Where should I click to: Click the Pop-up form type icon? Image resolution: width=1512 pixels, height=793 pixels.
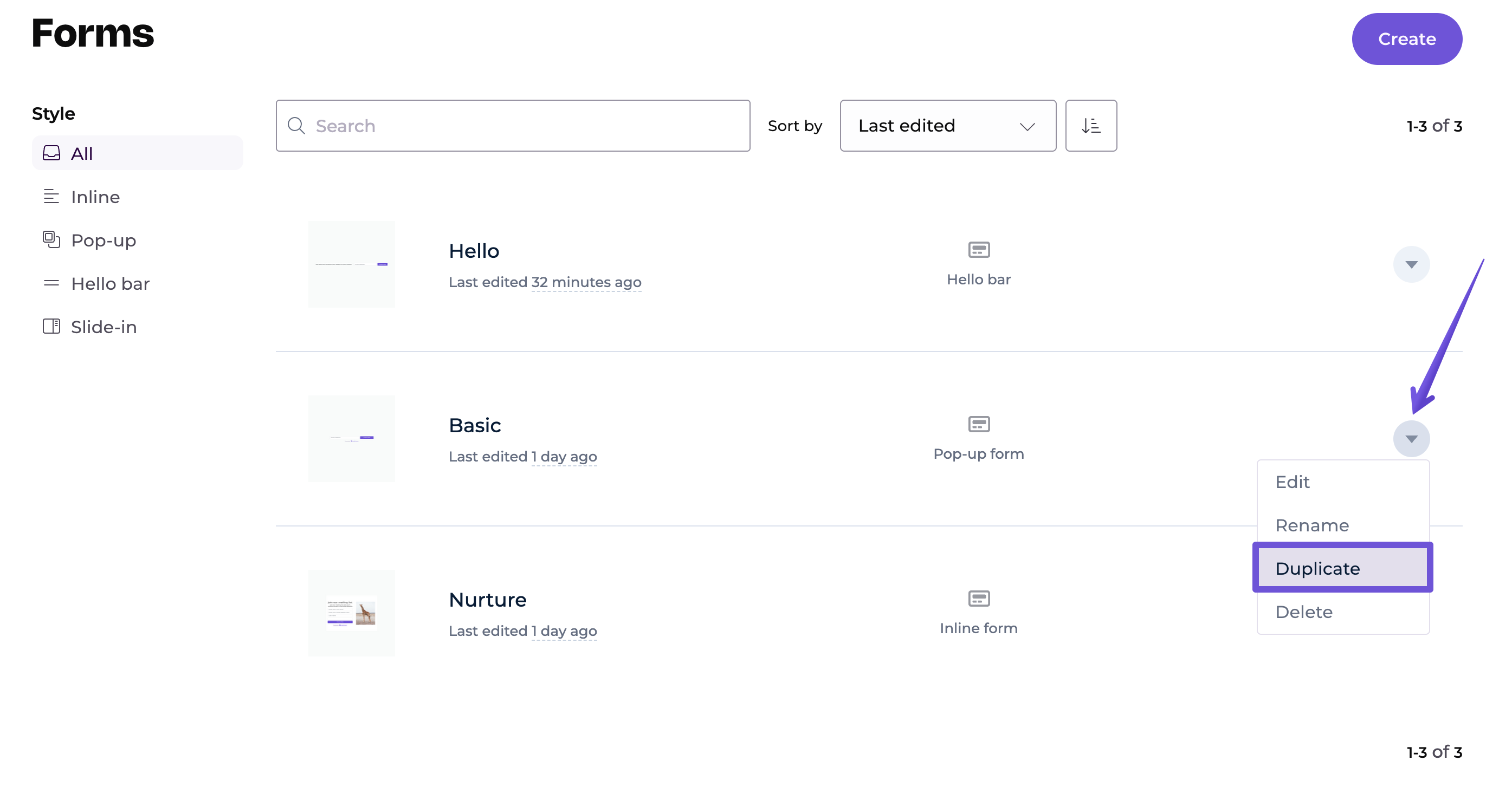tap(978, 424)
